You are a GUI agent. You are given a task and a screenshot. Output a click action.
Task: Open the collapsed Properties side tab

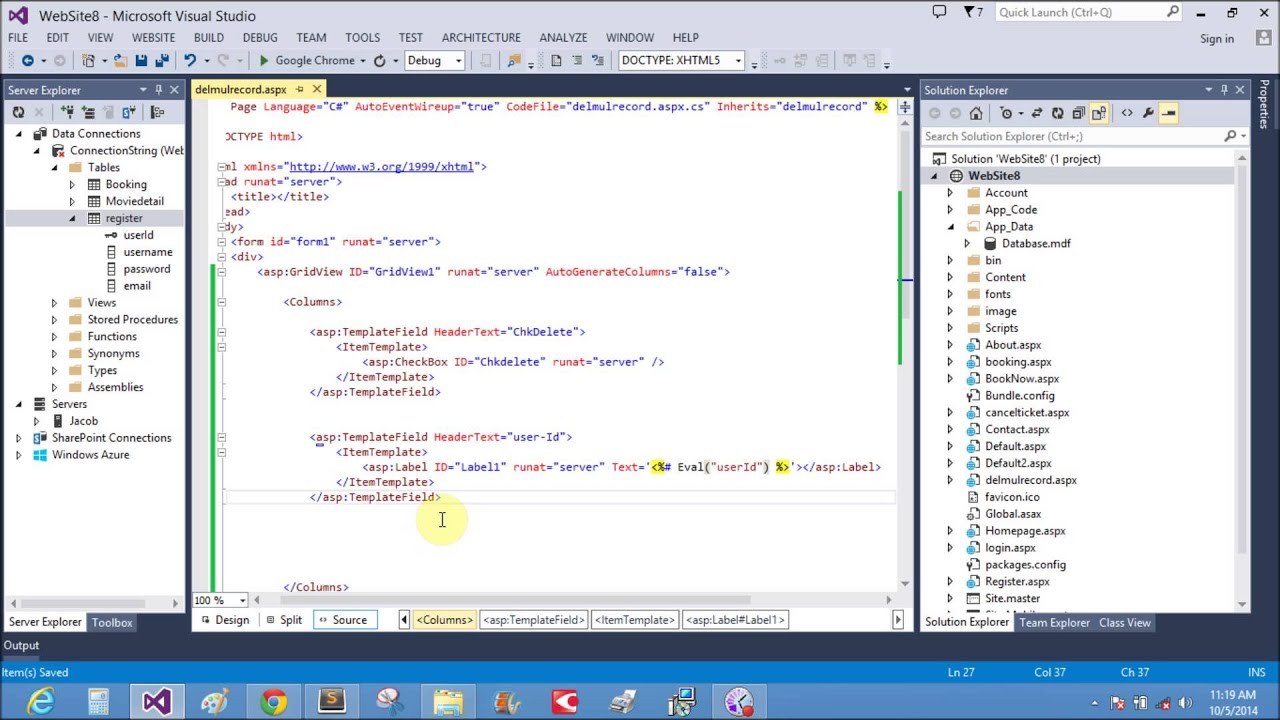[1265, 104]
